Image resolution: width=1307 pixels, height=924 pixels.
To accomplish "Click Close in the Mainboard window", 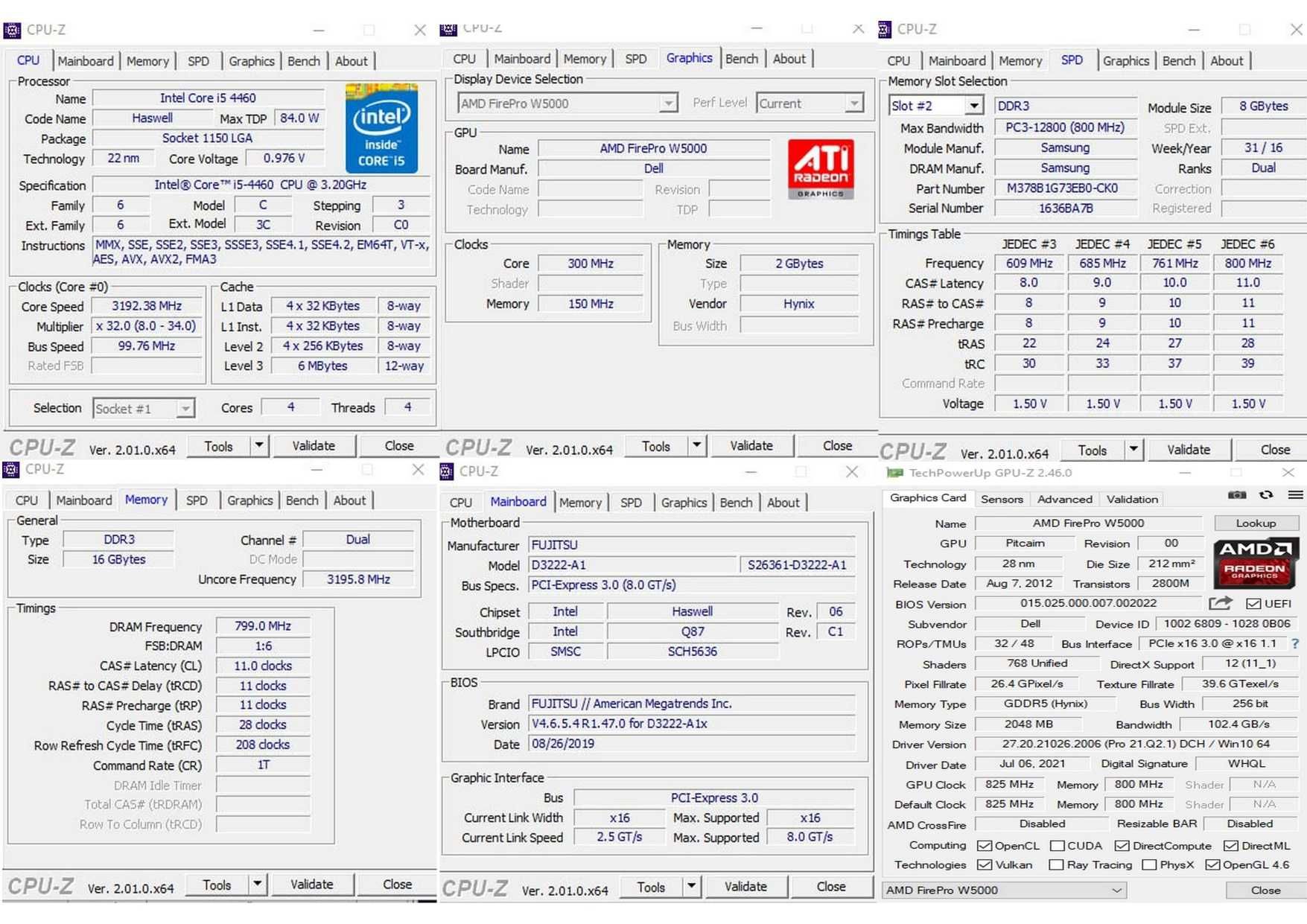I will tap(830, 886).
